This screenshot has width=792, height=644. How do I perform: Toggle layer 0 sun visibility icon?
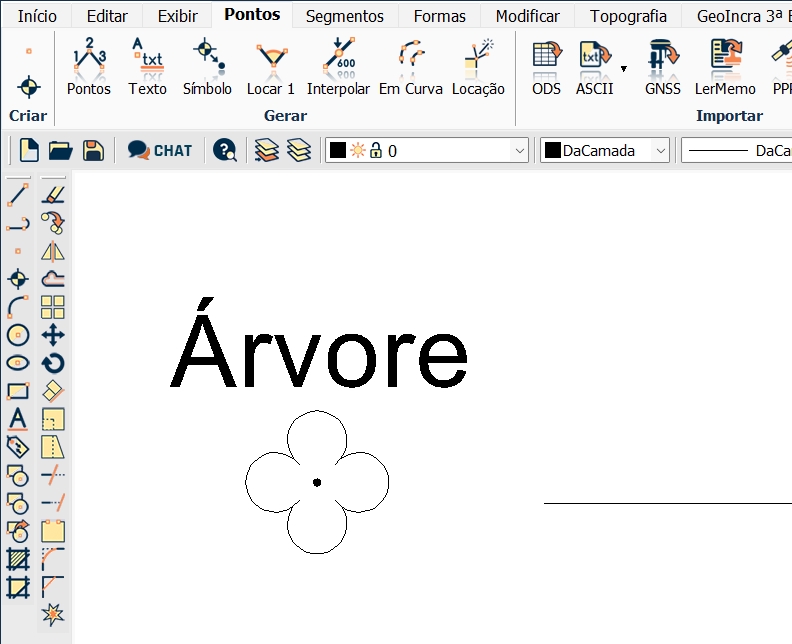[358, 151]
